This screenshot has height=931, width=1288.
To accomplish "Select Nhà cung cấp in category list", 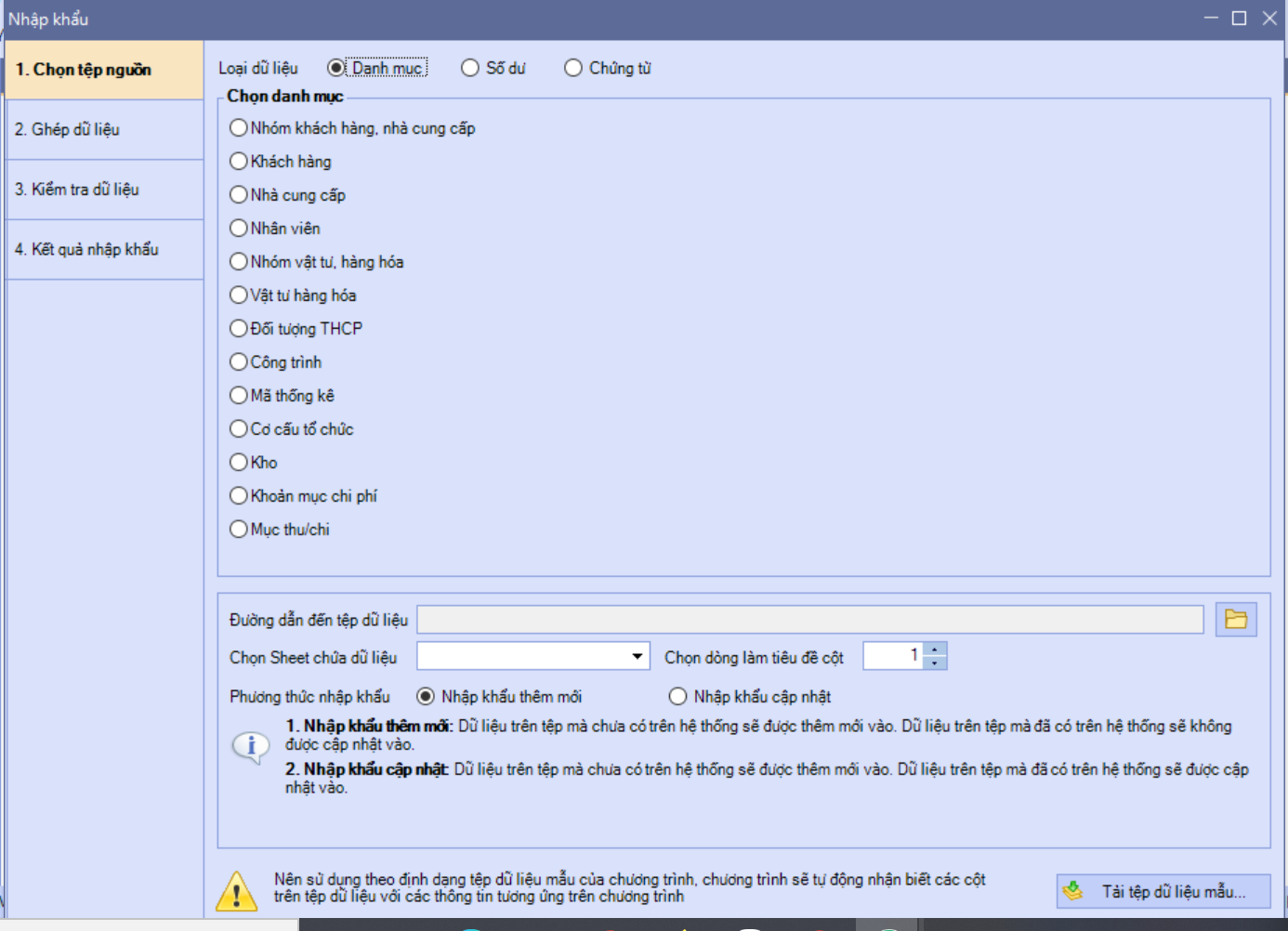I will [x=239, y=195].
